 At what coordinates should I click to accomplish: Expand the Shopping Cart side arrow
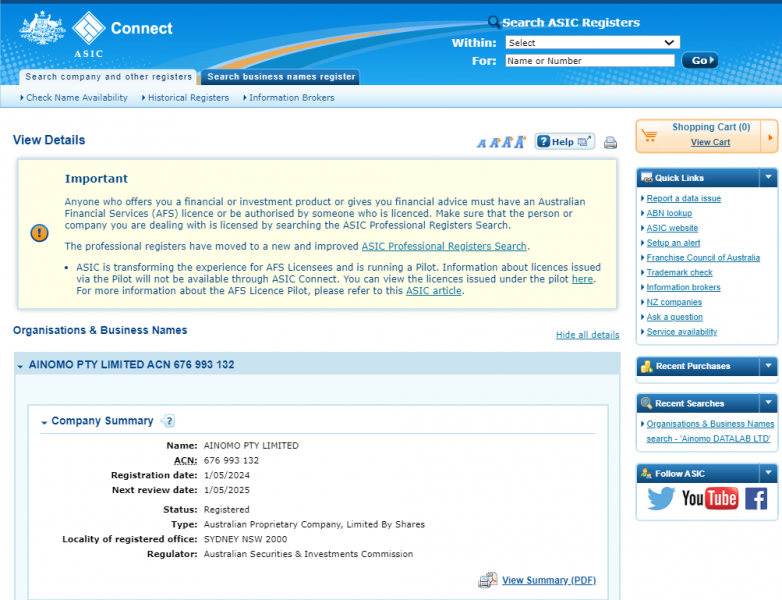(x=770, y=137)
